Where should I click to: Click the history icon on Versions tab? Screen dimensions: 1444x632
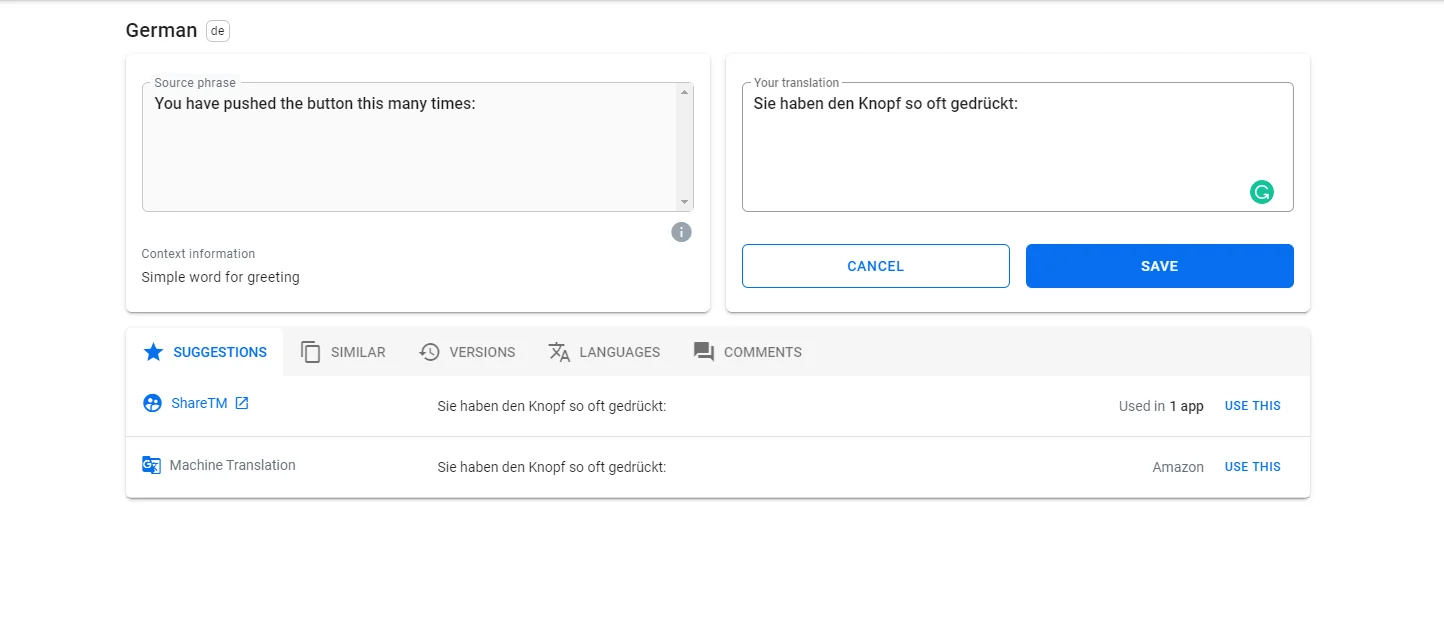(430, 352)
